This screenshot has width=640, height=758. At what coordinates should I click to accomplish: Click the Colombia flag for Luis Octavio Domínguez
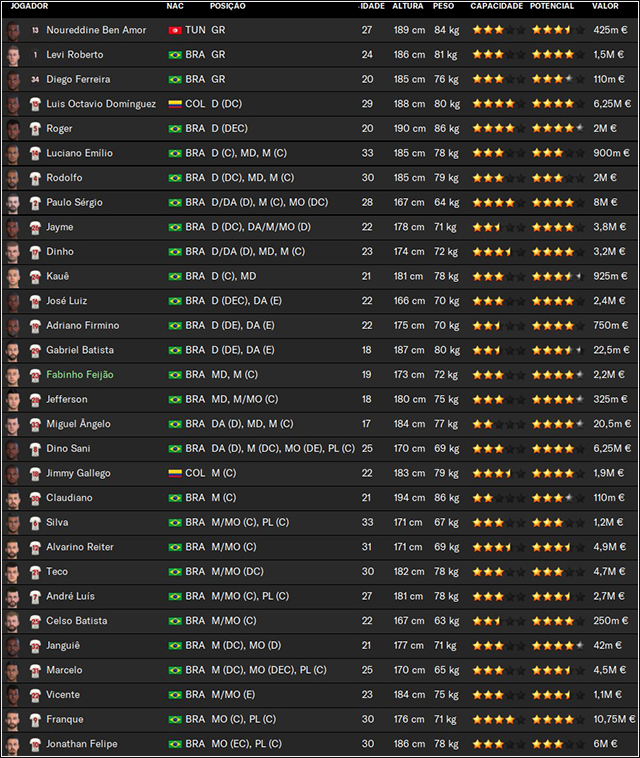(175, 104)
